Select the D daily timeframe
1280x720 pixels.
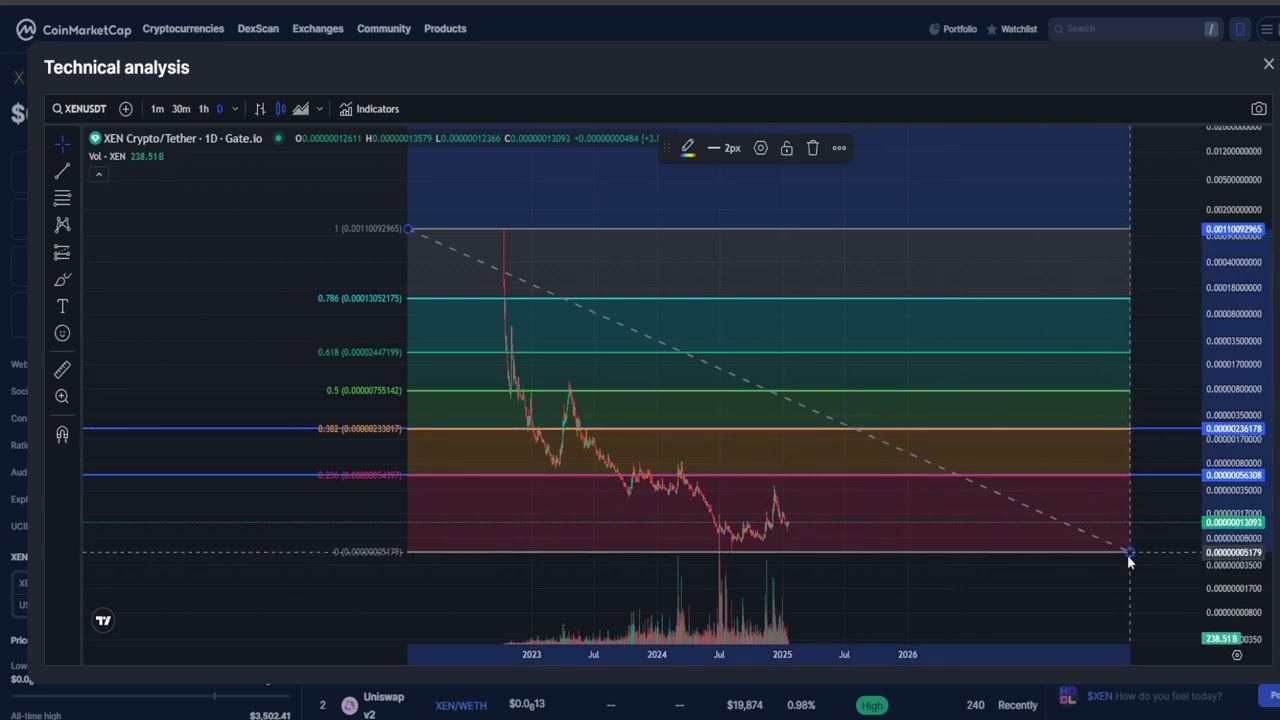click(220, 109)
